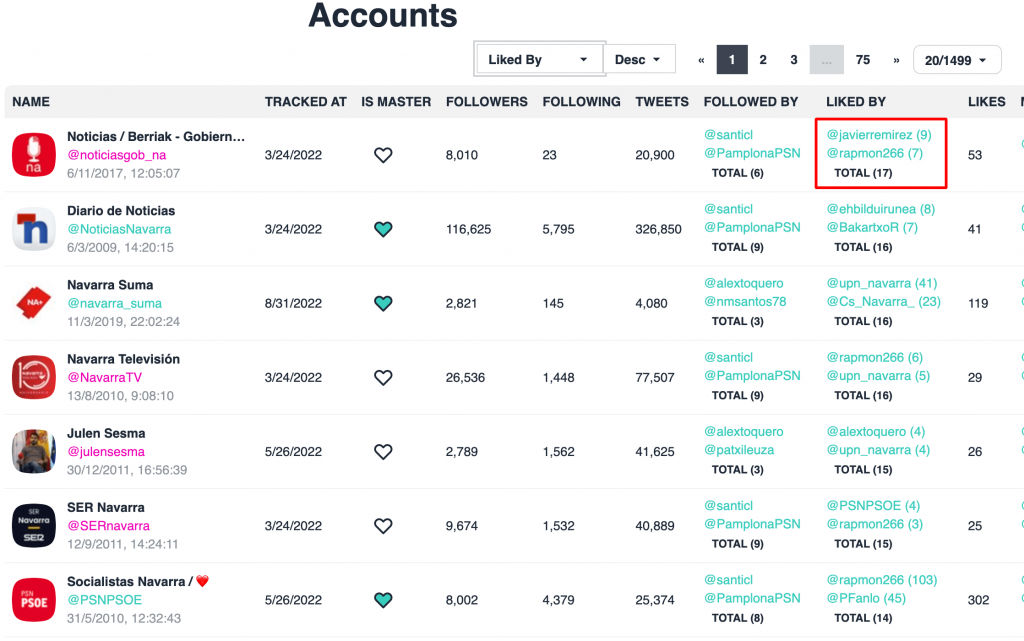Go to the next page arrow
Screen dimensions: 1024x641
tap(896, 60)
